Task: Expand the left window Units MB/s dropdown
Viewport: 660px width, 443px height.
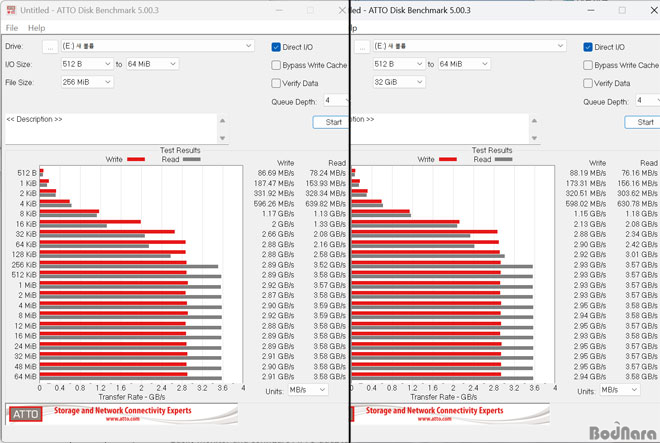Action: point(308,390)
